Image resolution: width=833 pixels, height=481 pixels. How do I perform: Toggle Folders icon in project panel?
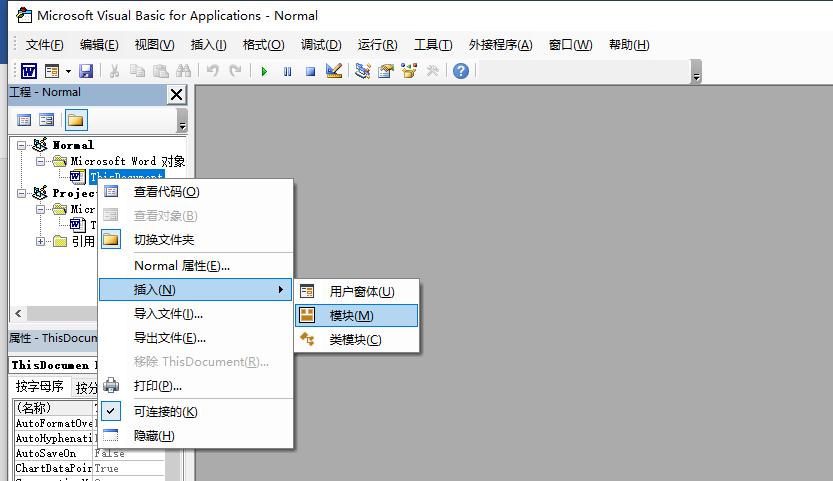pyautogui.click(x=76, y=120)
